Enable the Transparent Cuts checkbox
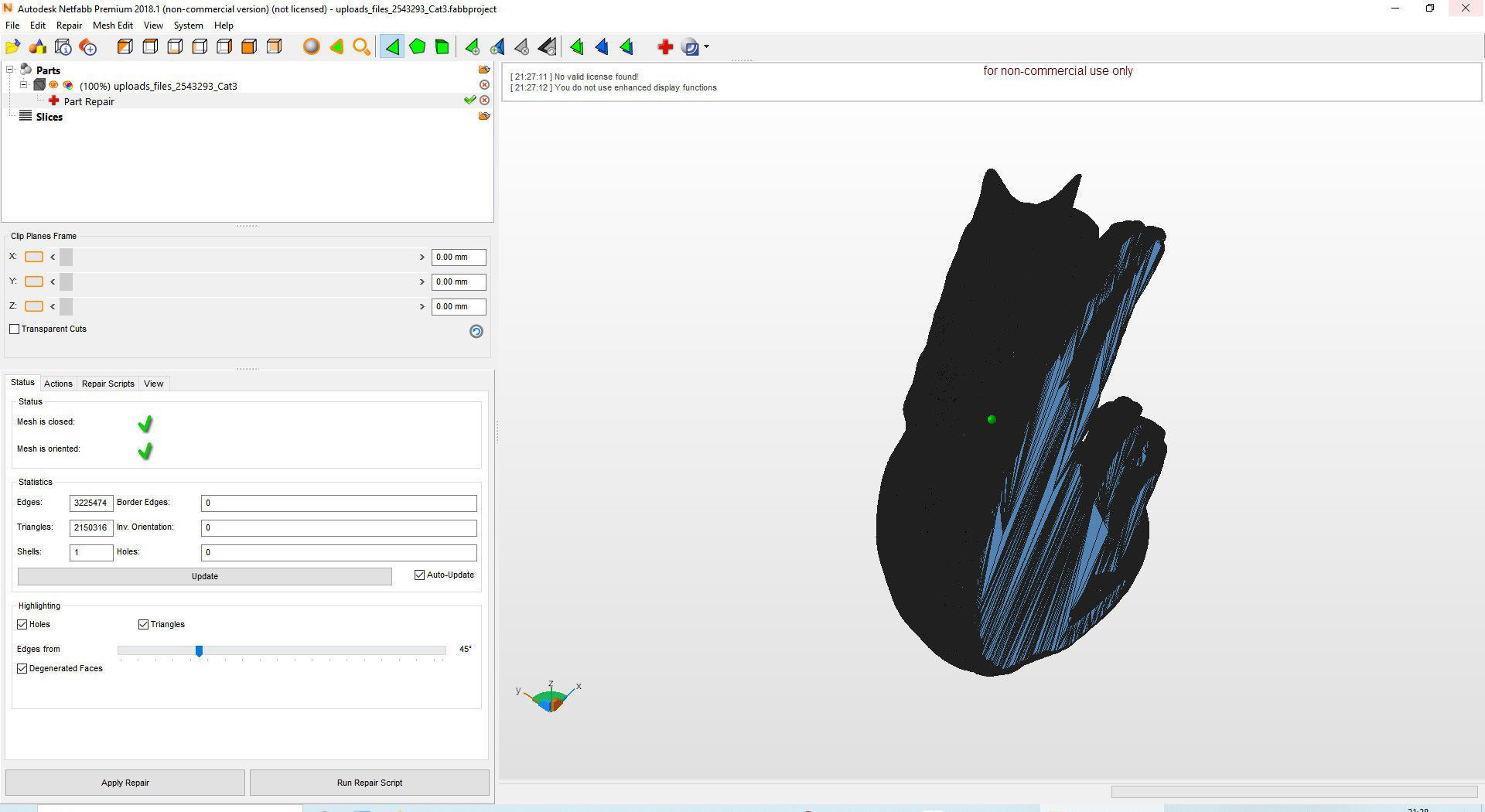The height and width of the screenshot is (812, 1485). (x=14, y=329)
